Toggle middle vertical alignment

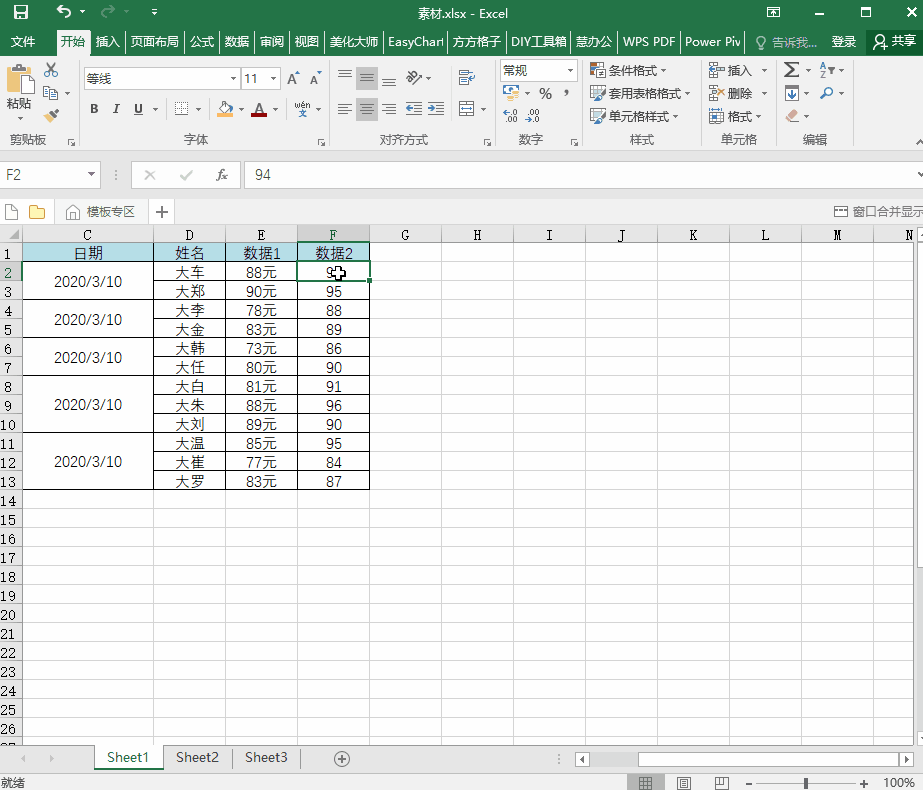click(x=367, y=78)
